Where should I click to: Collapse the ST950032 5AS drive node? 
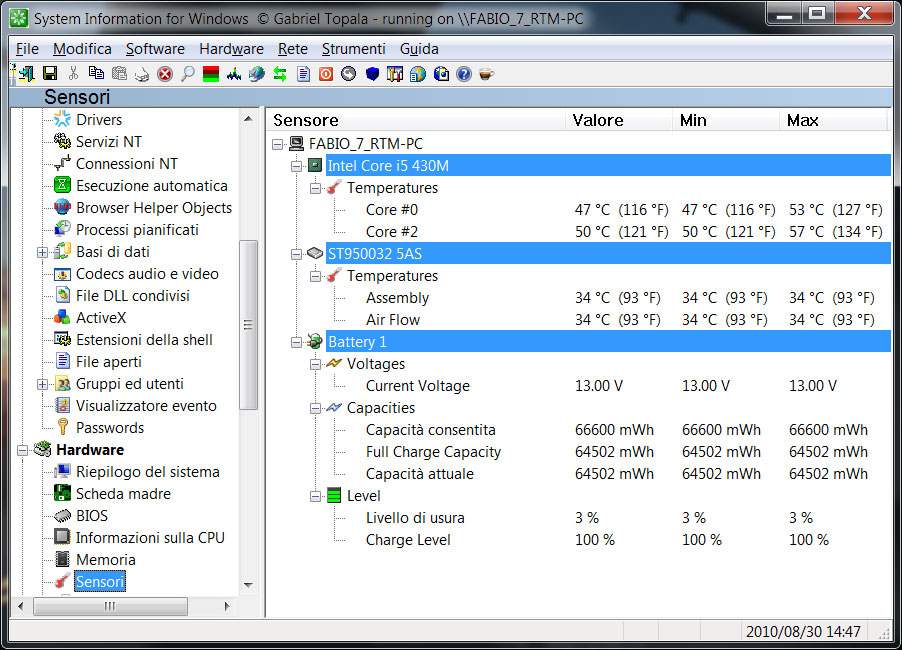tap(296, 254)
